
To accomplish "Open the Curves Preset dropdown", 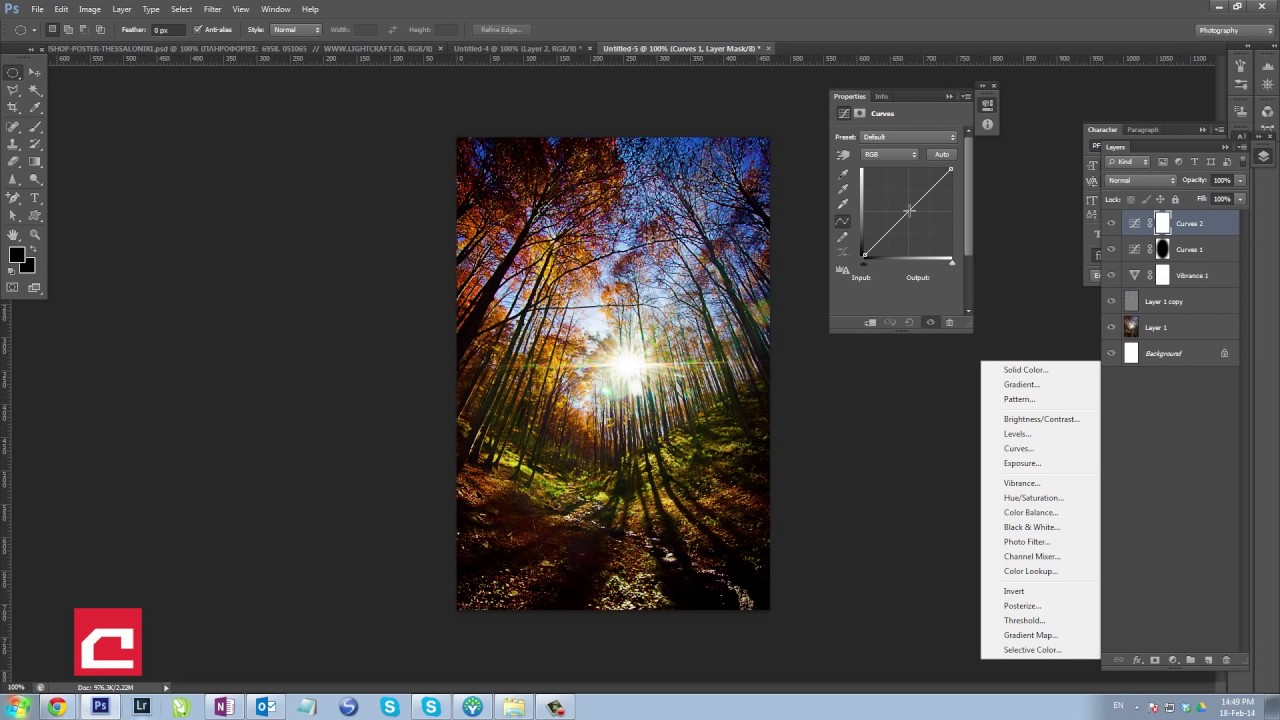I will pyautogui.click(x=909, y=137).
